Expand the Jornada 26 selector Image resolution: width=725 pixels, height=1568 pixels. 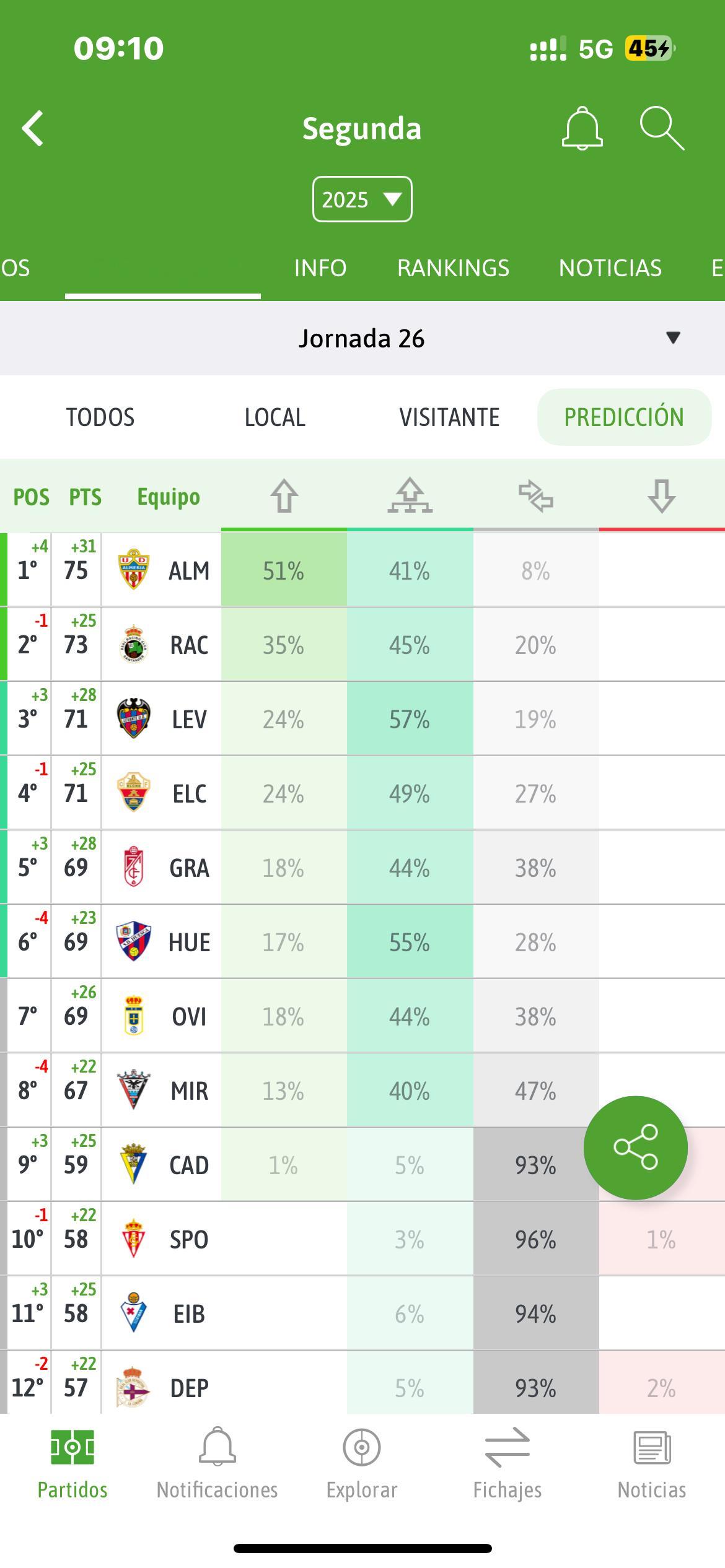pos(362,338)
